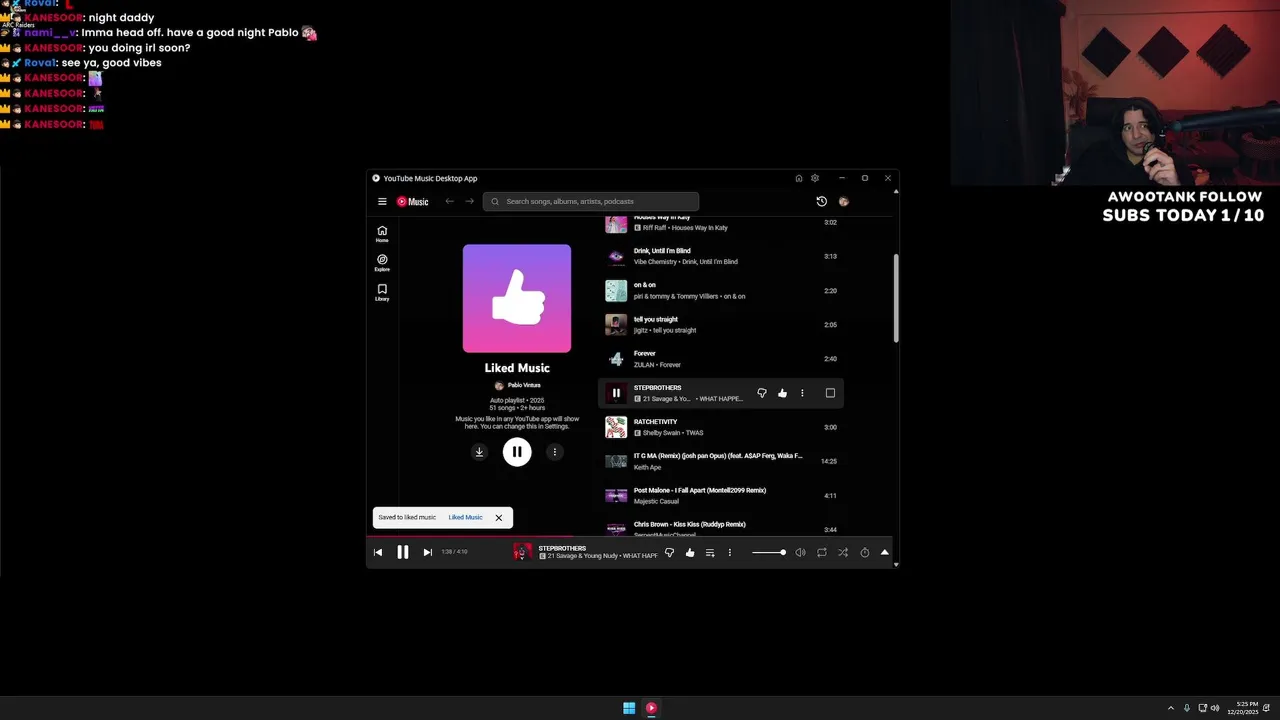Screen dimensions: 1280x720
Task: Toggle like in the player bar
Action: (x=690, y=552)
